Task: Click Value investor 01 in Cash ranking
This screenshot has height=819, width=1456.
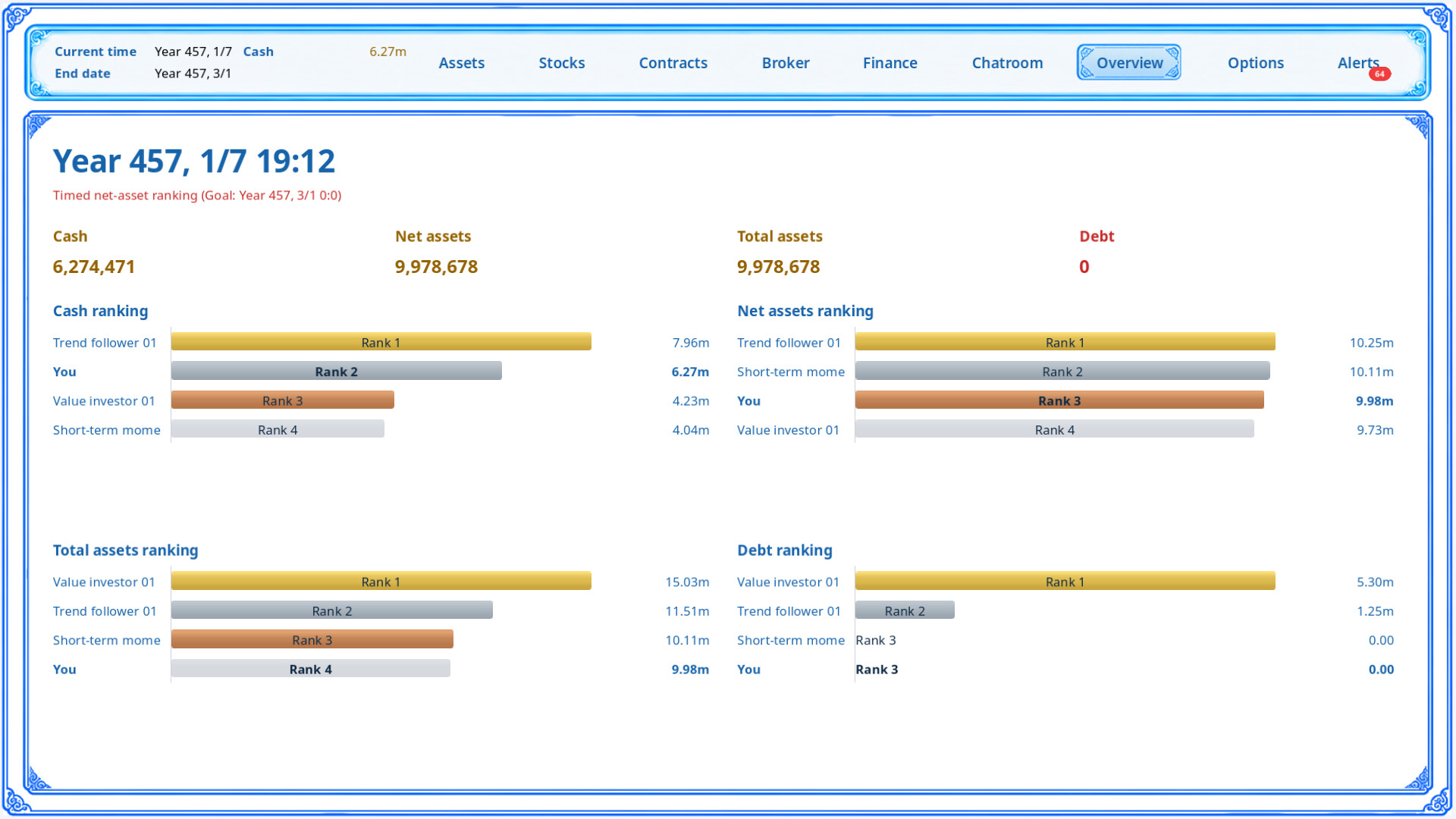Action: click(x=104, y=401)
